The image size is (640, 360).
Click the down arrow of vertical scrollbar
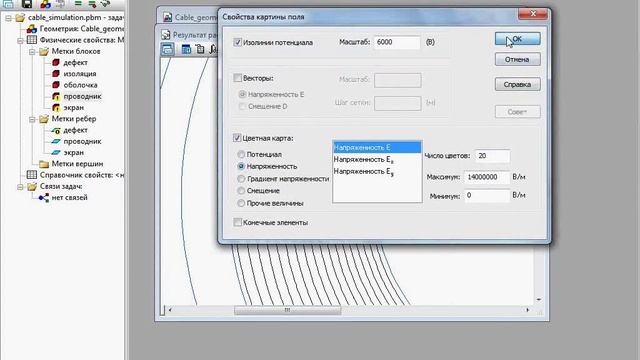tap(539, 300)
